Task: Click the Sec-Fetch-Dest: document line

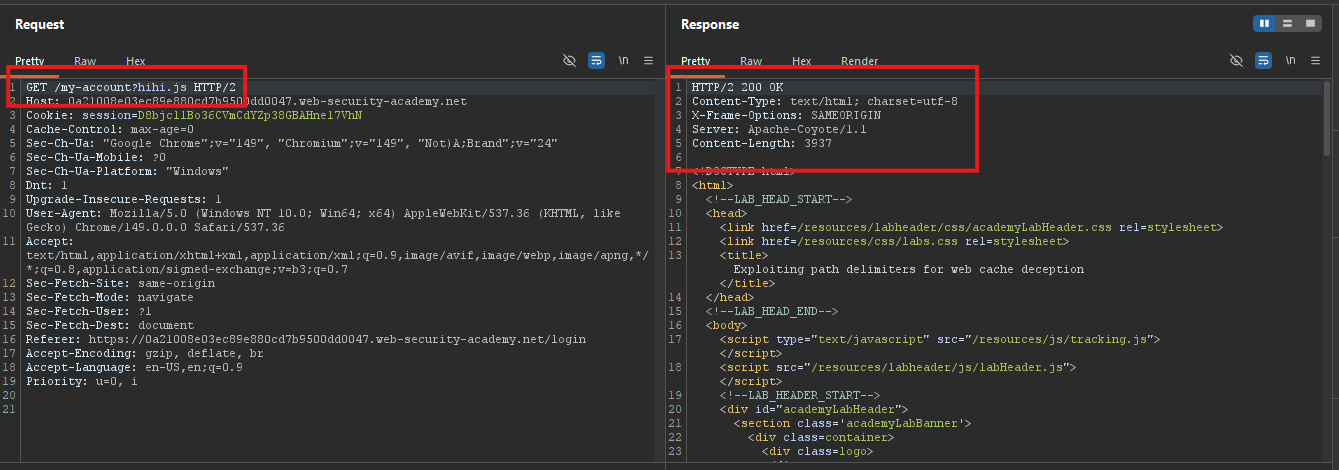Action: (110, 325)
